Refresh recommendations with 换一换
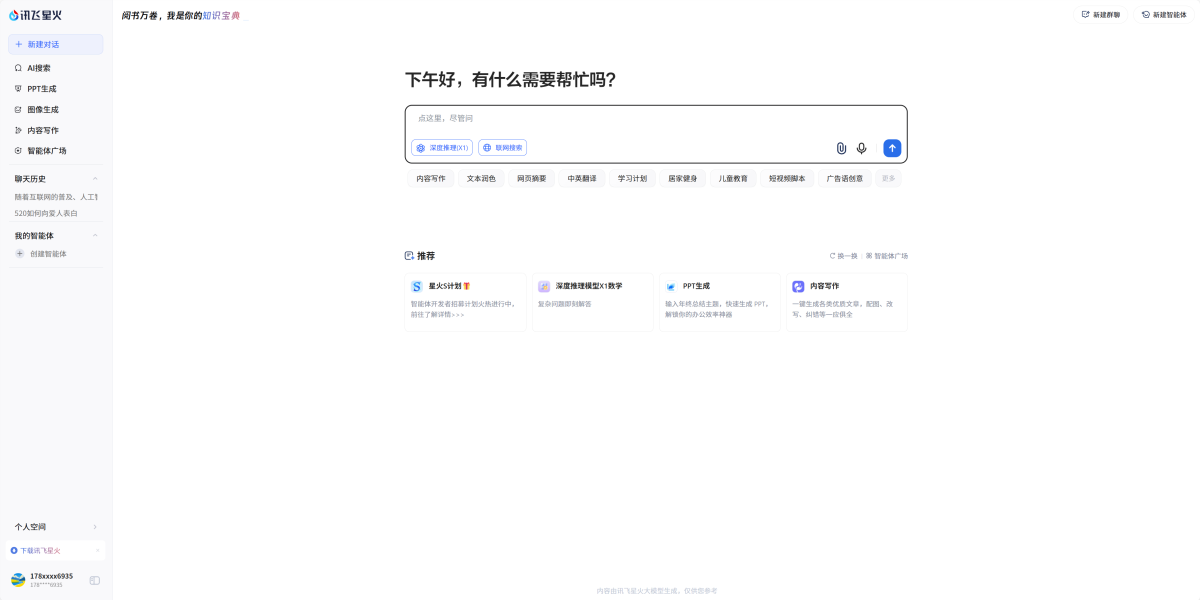Viewport: 1200px width, 600px height. (x=844, y=256)
